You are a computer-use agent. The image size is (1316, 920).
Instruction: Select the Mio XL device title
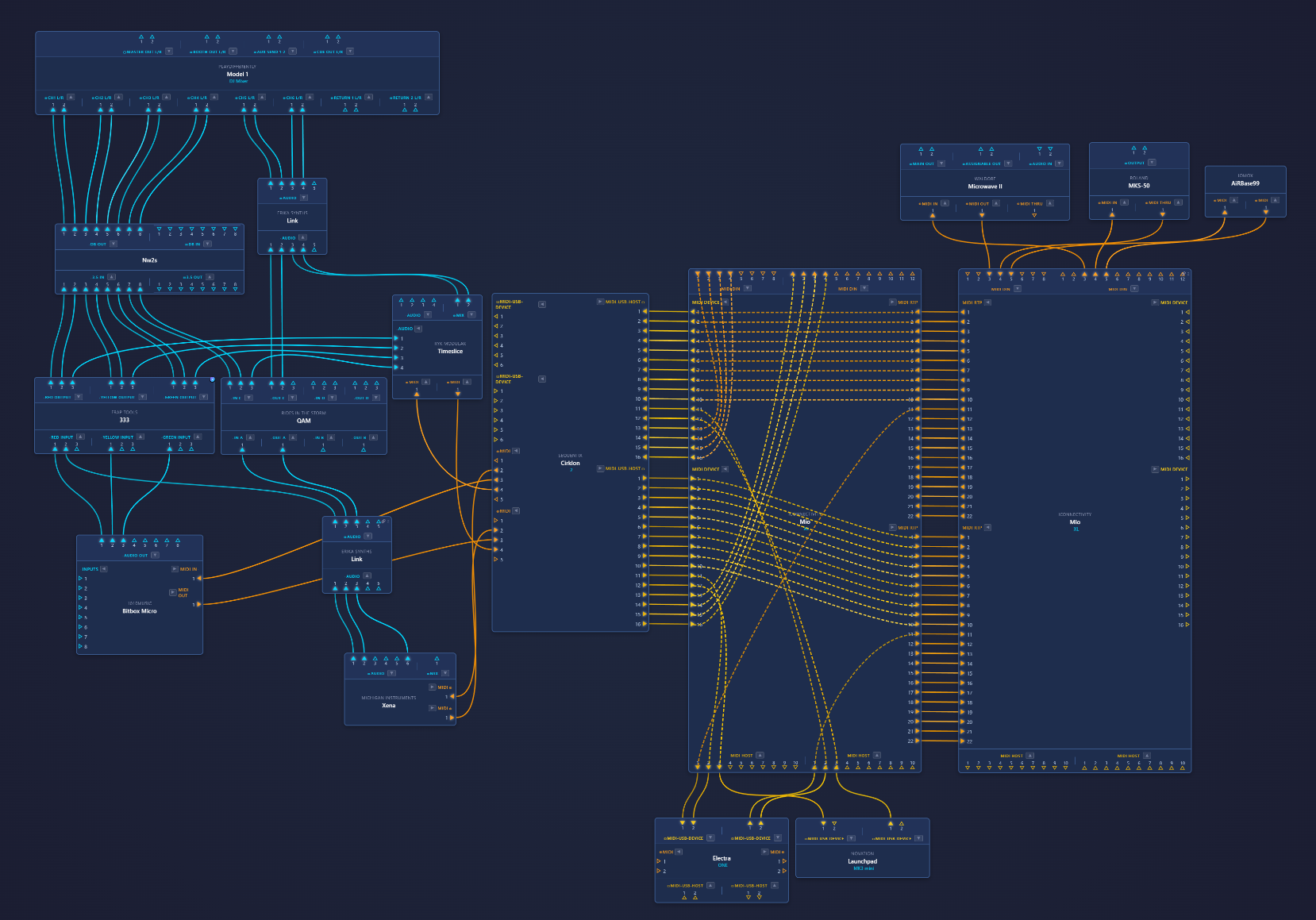coord(1075,522)
